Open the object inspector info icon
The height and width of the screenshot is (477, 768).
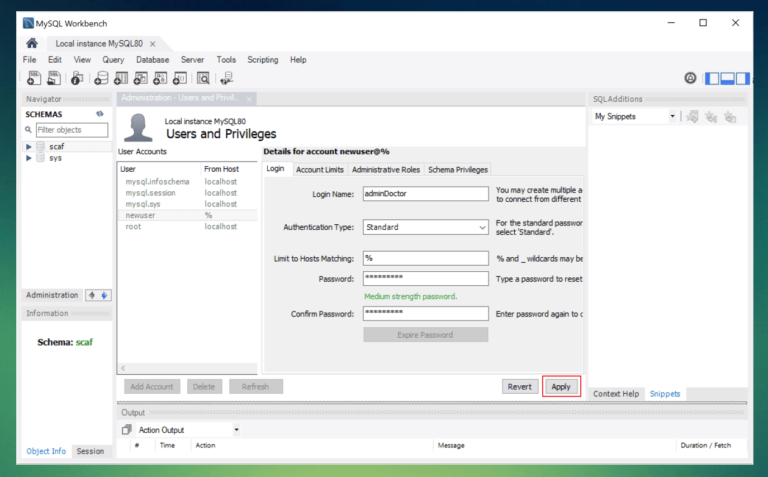[76, 78]
